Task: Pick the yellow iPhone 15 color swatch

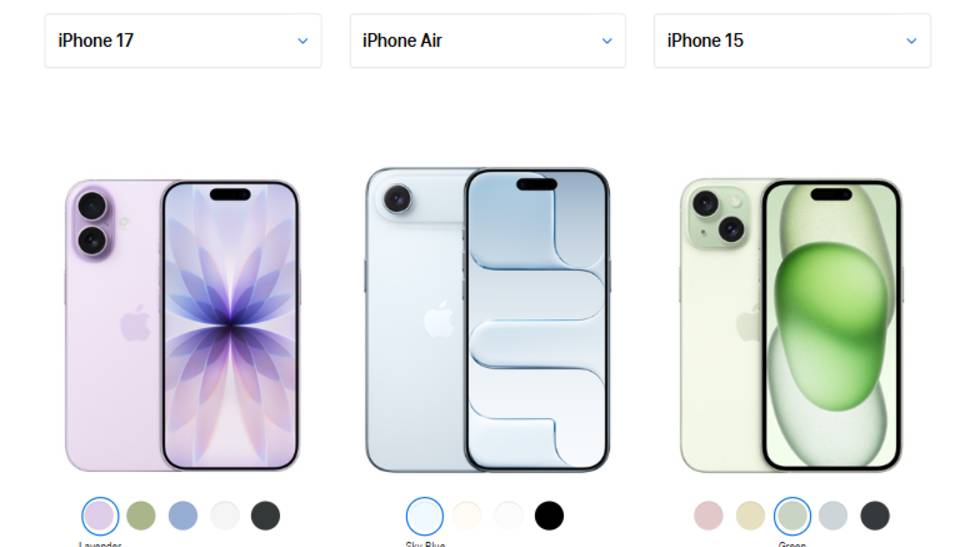Action: click(x=751, y=516)
